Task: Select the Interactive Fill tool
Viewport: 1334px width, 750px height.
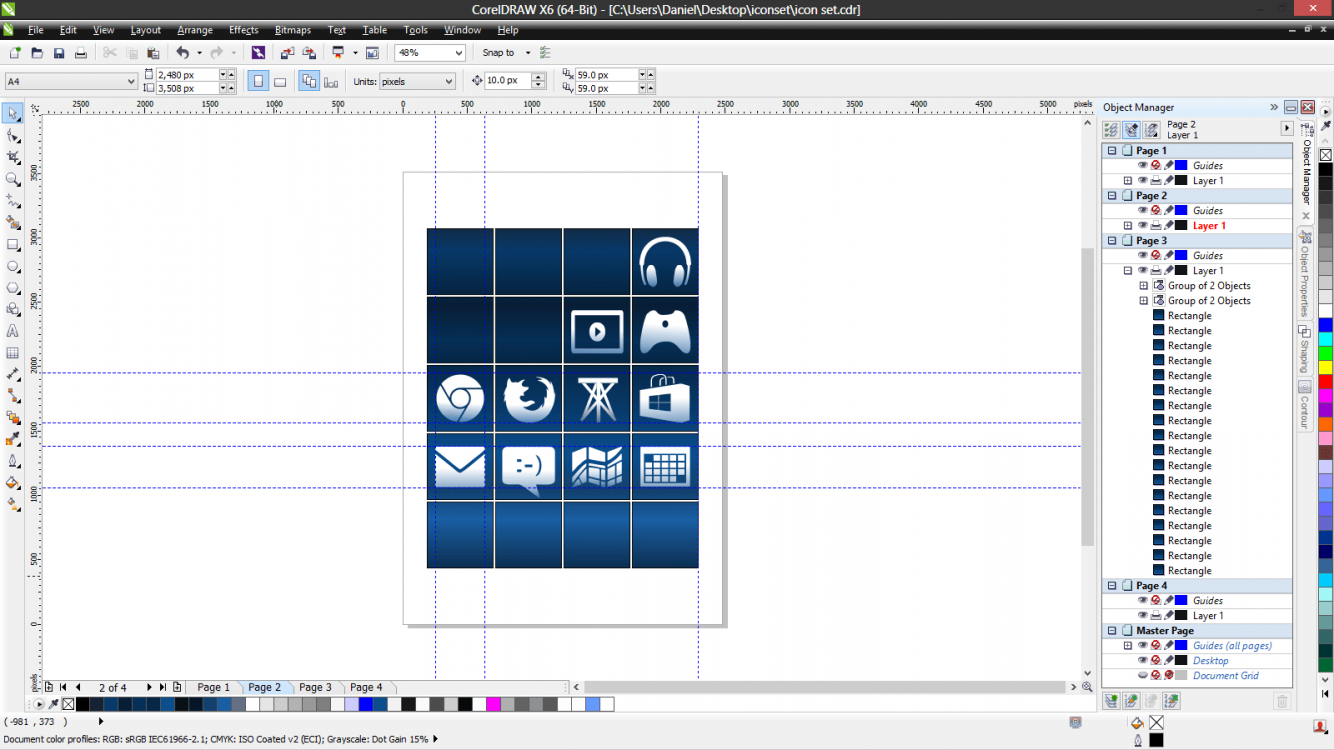Action: pyautogui.click(x=12, y=505)
